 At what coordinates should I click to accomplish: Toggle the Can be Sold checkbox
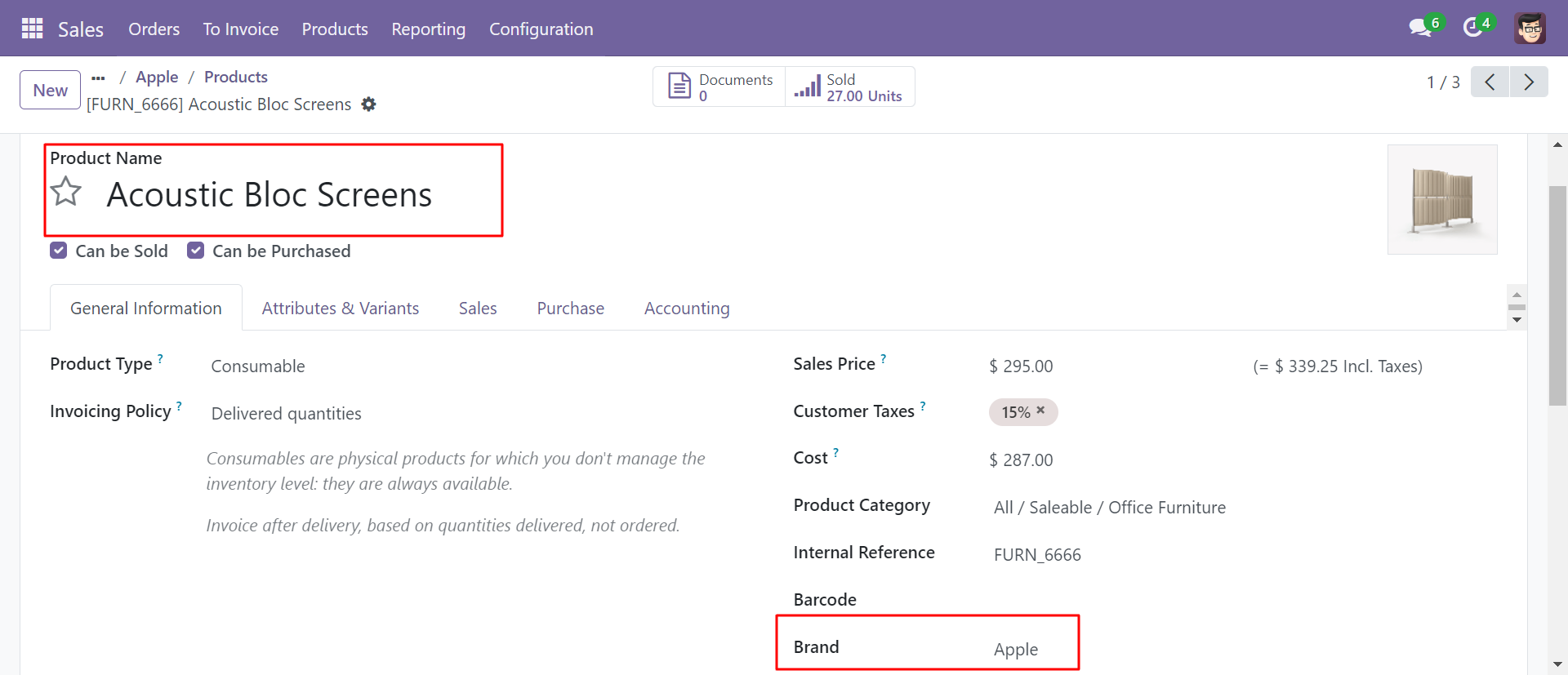pyautogui.click(x=58, y=251)
